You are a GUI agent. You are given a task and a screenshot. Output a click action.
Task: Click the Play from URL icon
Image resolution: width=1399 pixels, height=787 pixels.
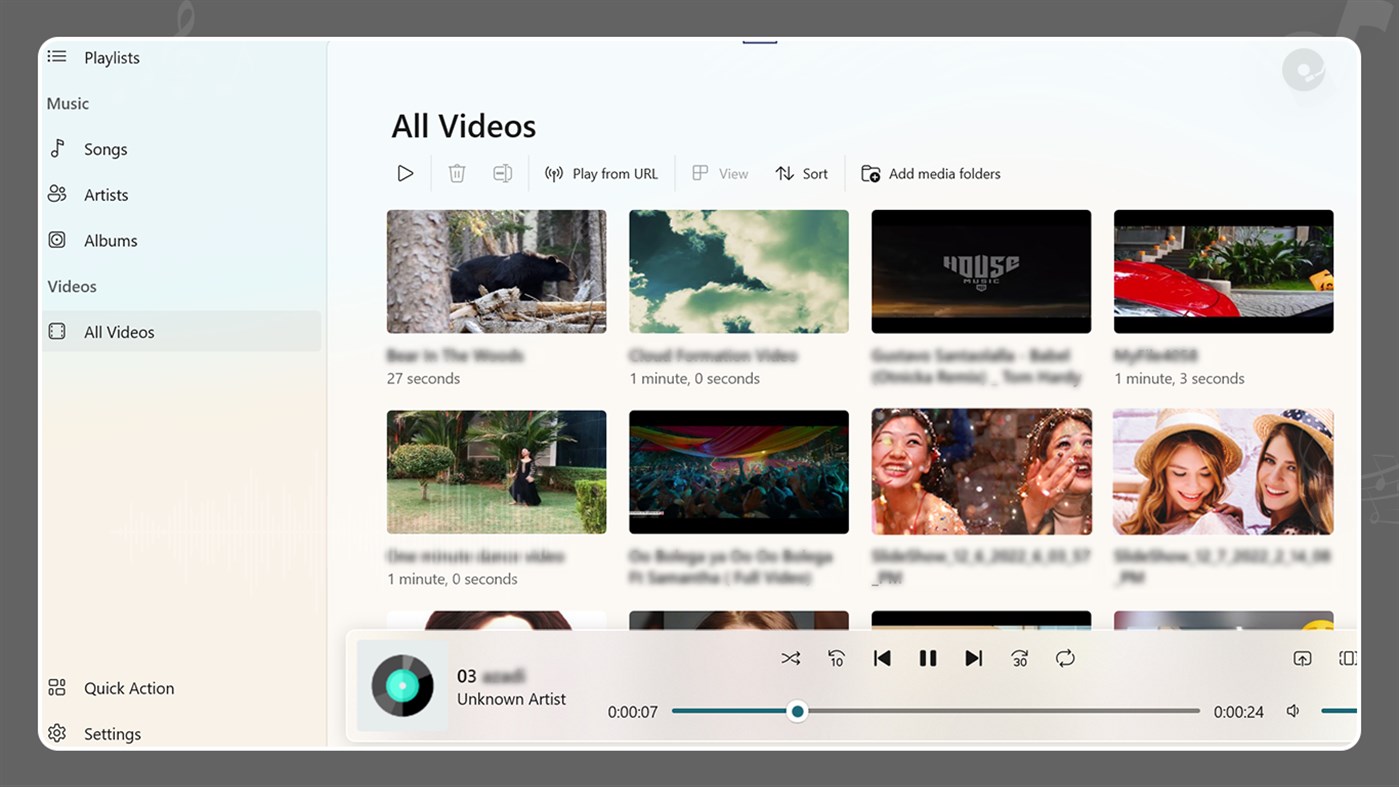click(x=601, y=173)
